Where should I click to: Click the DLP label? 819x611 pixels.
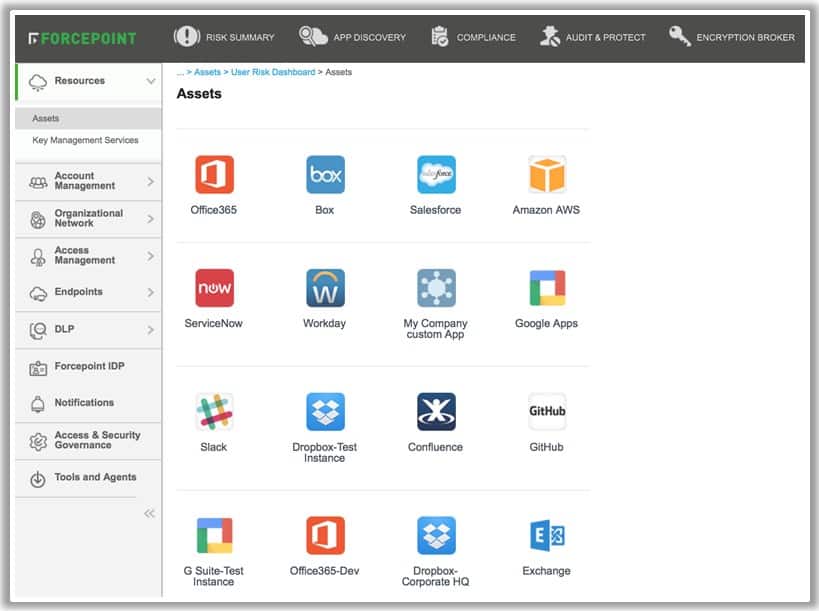coord(64,329)
